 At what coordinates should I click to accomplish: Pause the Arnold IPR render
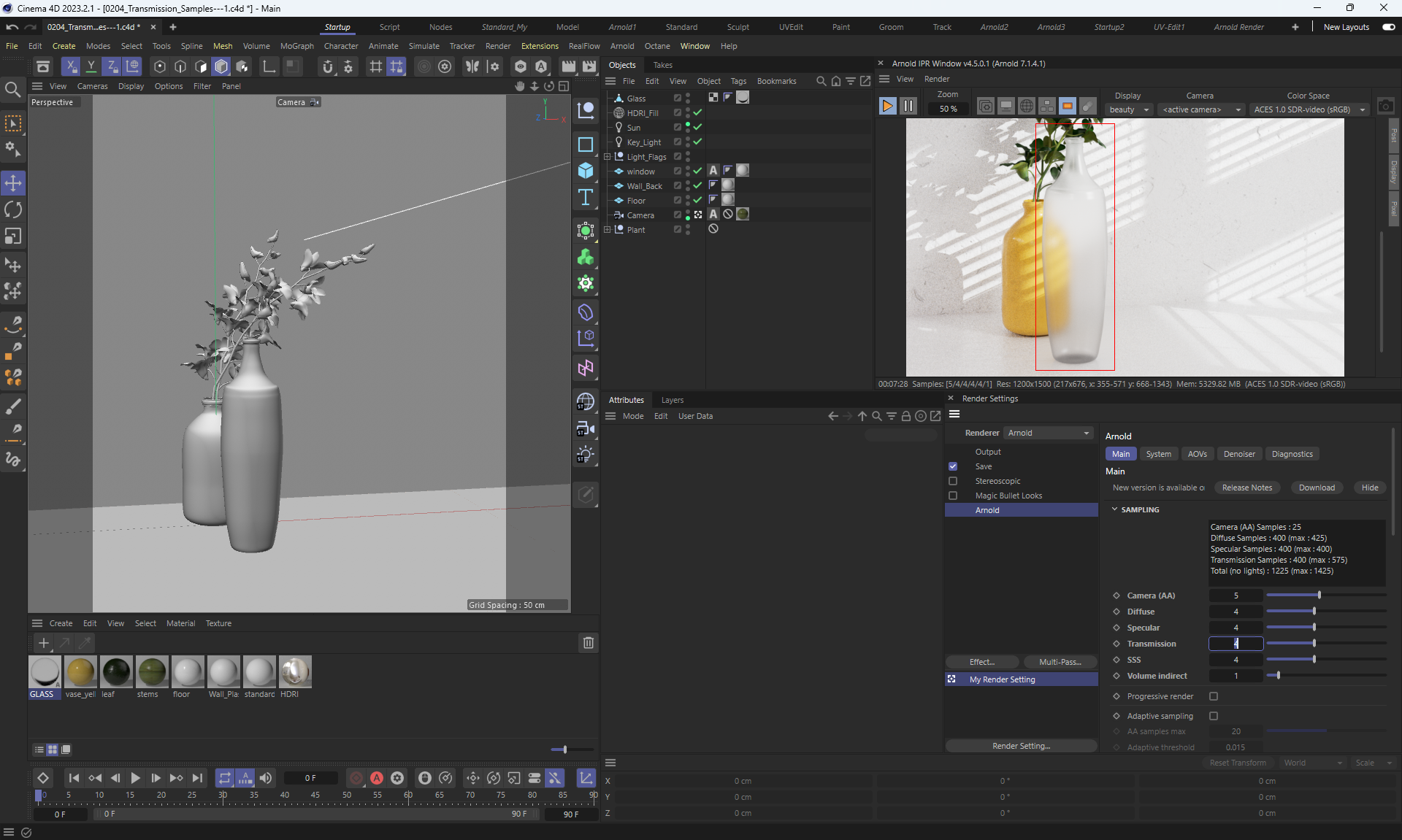[x=908, y=107]
